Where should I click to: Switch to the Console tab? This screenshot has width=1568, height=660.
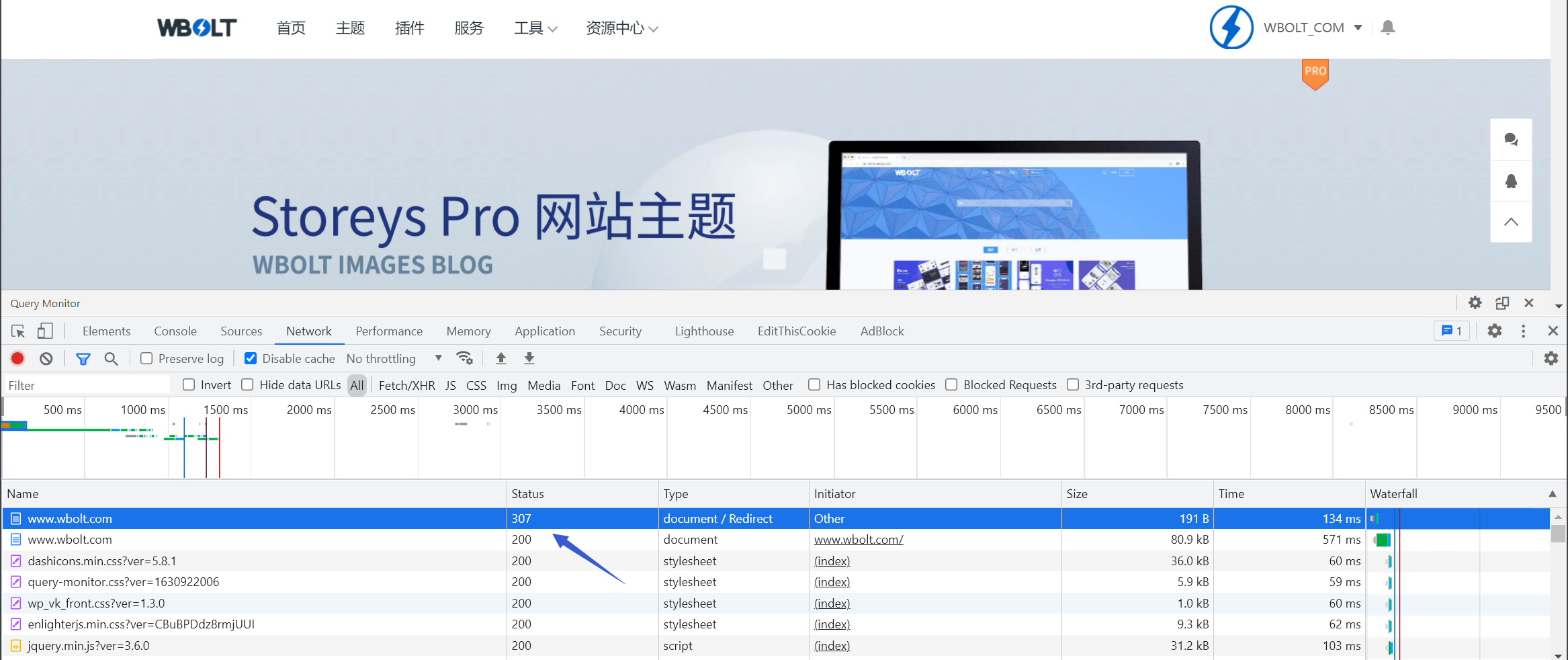[x=175, y=331]
